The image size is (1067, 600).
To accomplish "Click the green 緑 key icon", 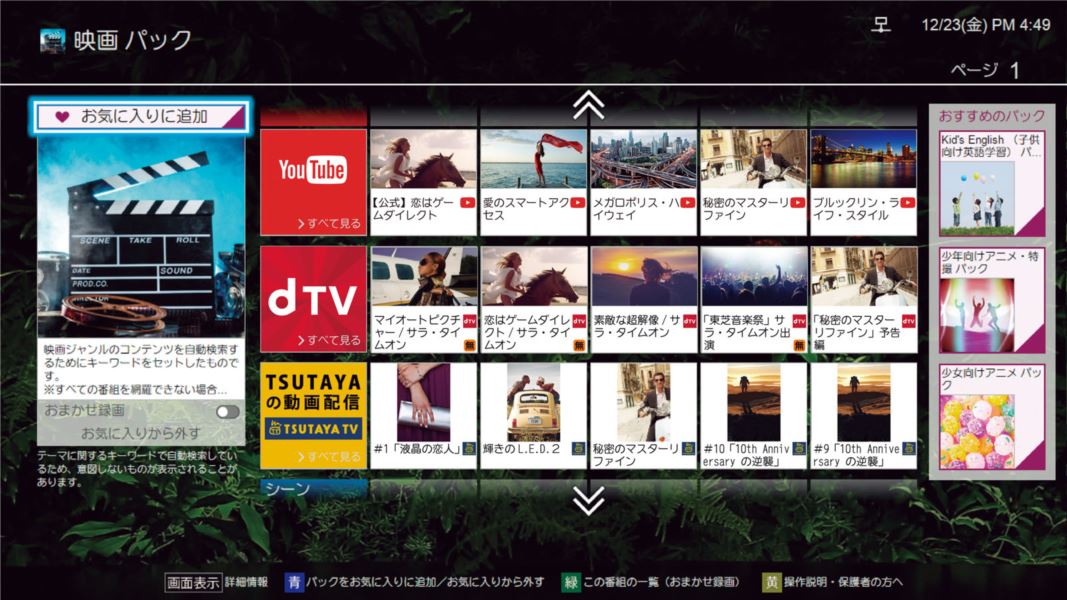I will tap(570, 582).
